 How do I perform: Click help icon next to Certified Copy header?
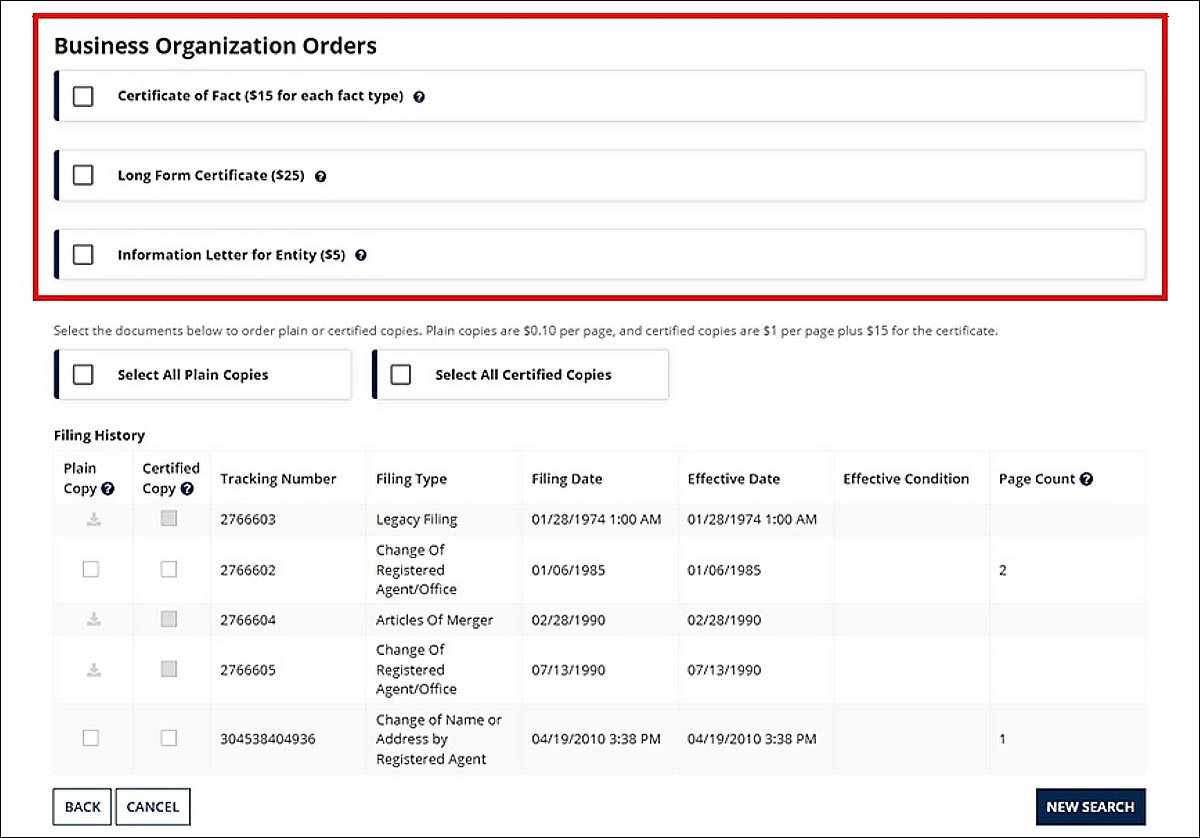187,489
